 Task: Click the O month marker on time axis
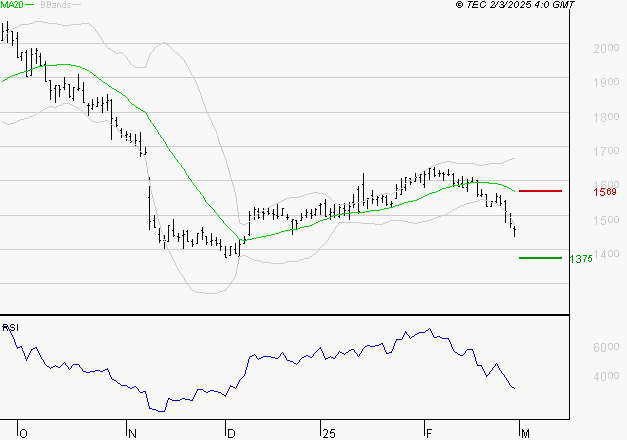tap(23, 434)
